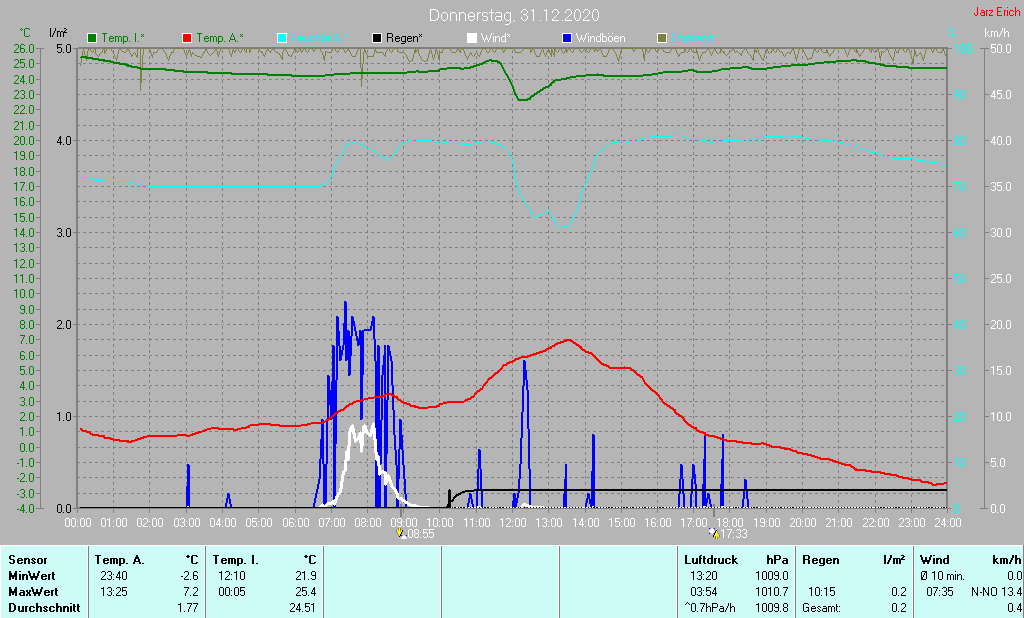
Task: Select the olive Empfang legend square
Action: point(662,39)
